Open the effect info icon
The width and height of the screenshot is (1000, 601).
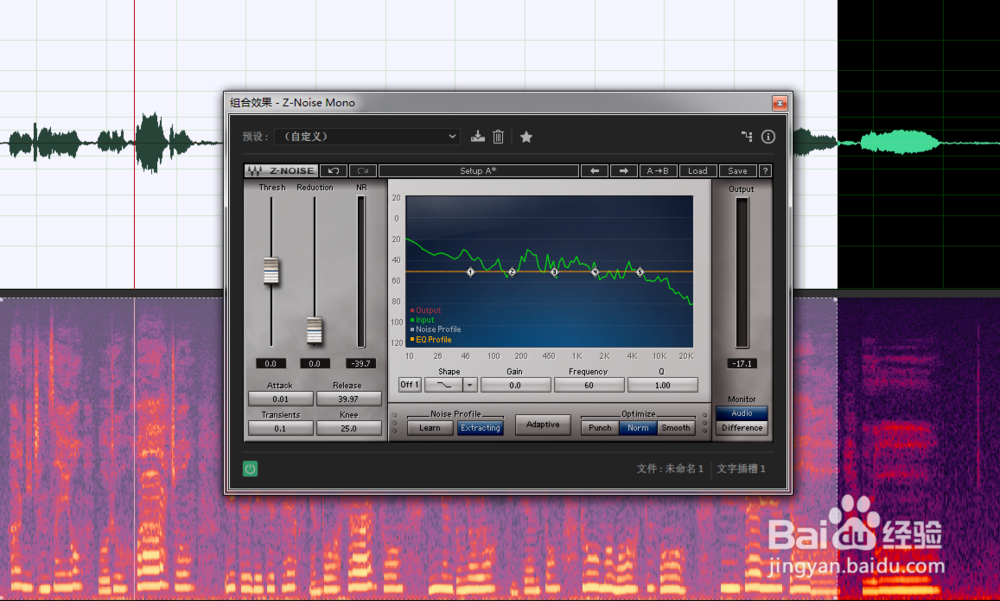click(768, 137)
